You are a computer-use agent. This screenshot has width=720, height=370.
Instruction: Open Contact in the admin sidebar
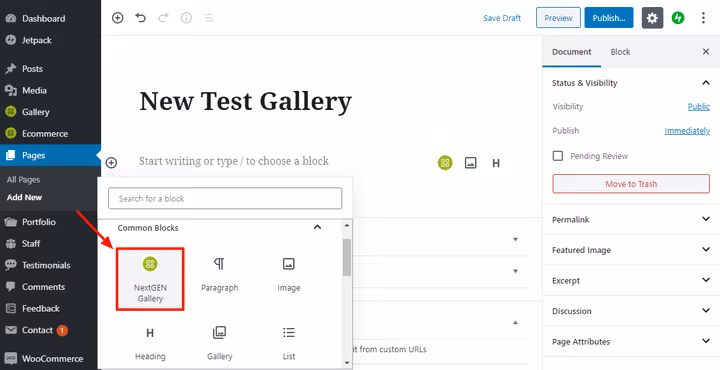coord(37,330)
